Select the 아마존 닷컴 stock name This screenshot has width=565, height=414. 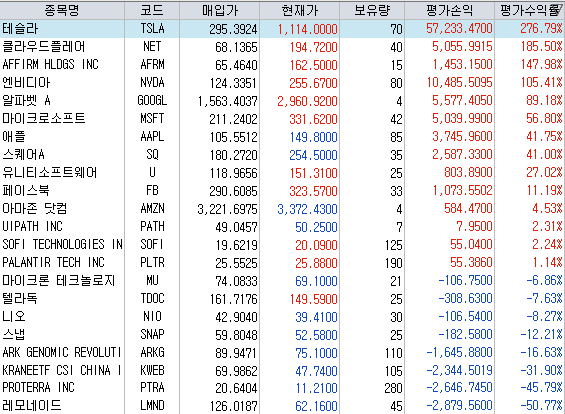click(35, 209)
